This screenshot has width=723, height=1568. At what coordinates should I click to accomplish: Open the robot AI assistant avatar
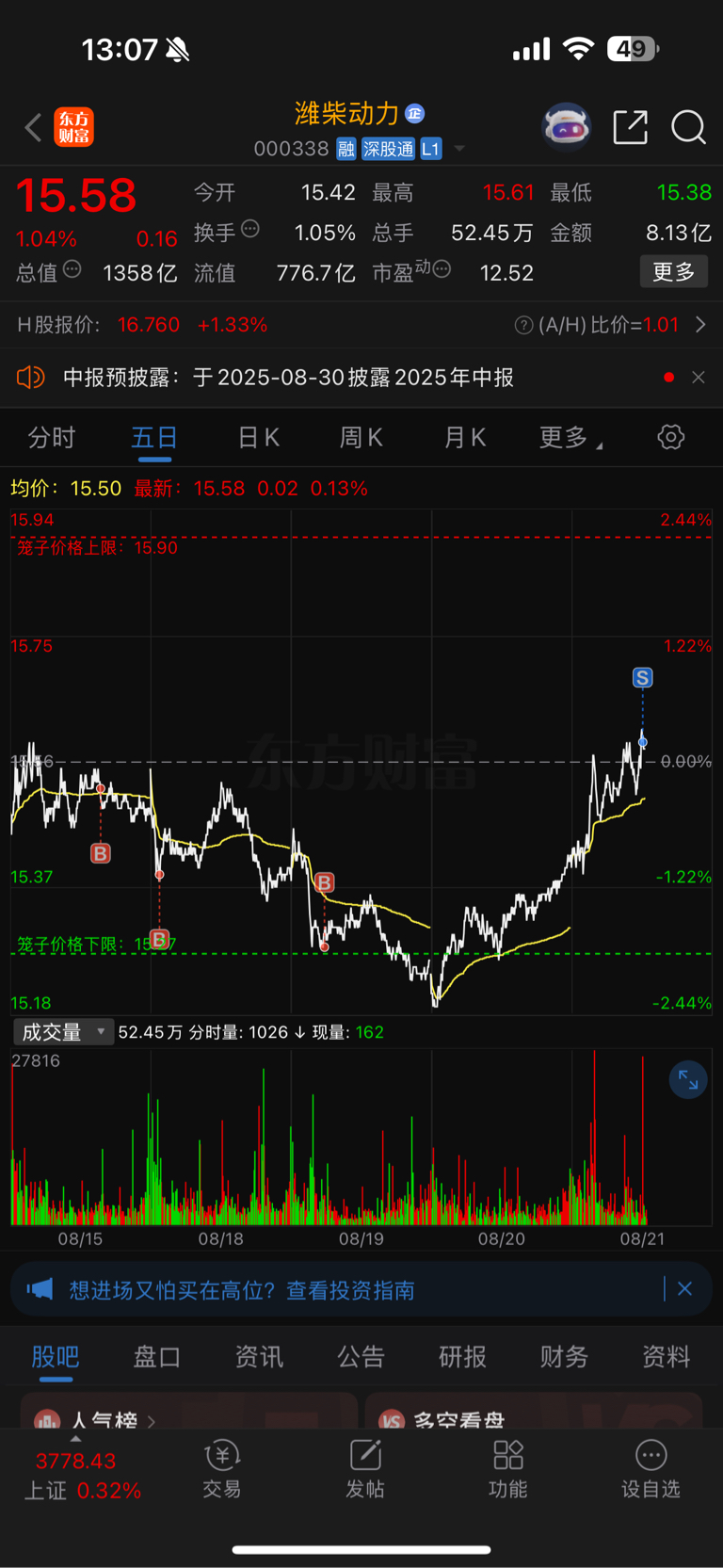pyautogui.click(x=567, y=126)
